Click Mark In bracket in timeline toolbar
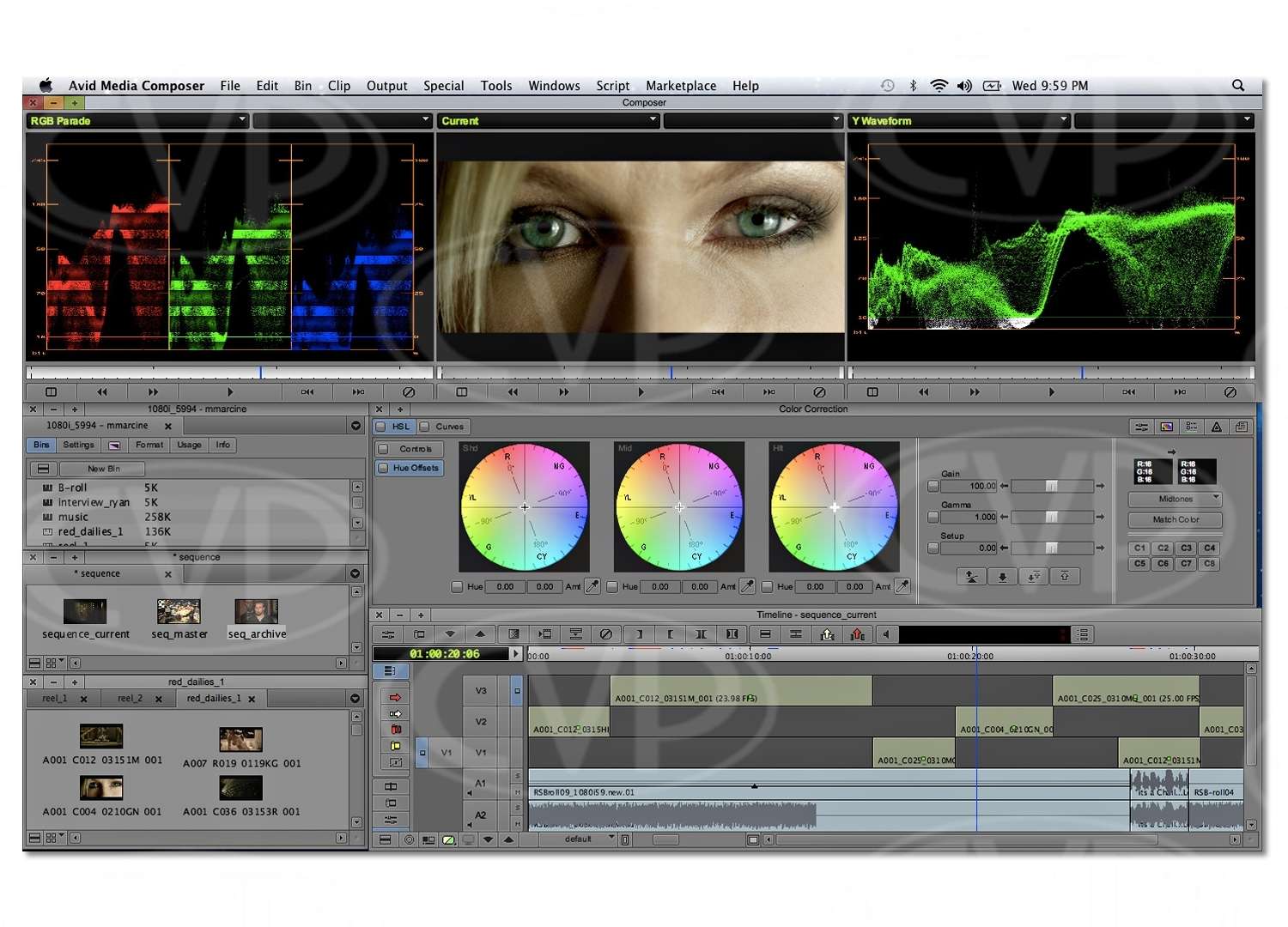This screenshot has height=927, width=1288. (639, 634)
